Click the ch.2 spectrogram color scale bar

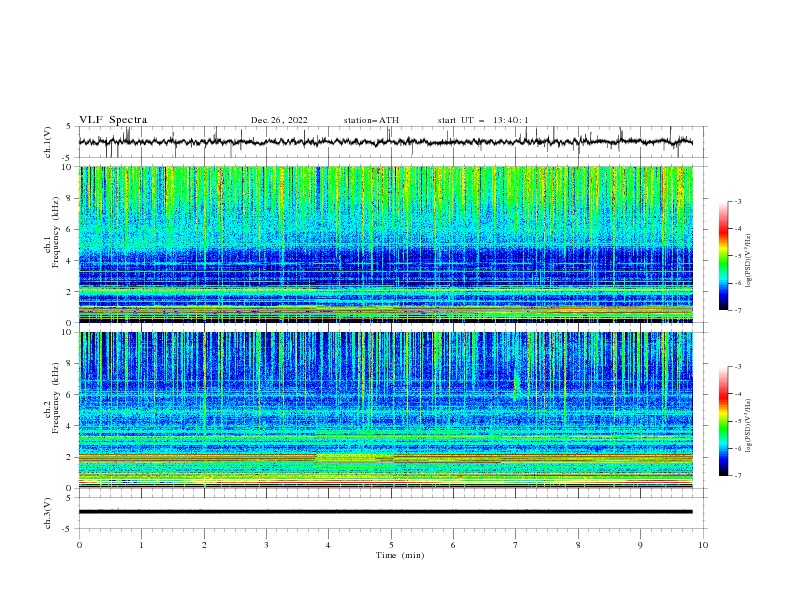coord(723,421)
